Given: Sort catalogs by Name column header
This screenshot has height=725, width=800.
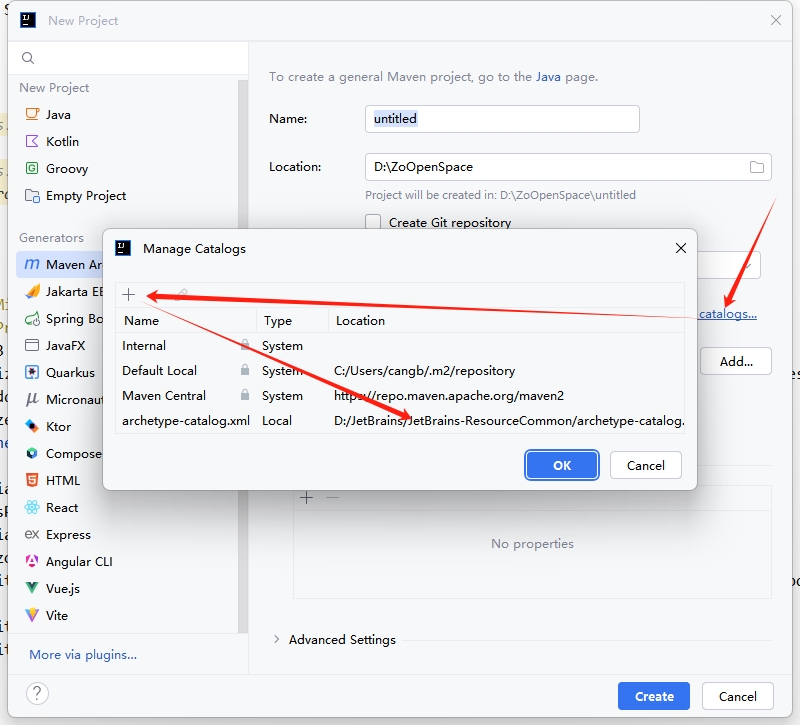Looking at the screenshot, I should [186, 320].
